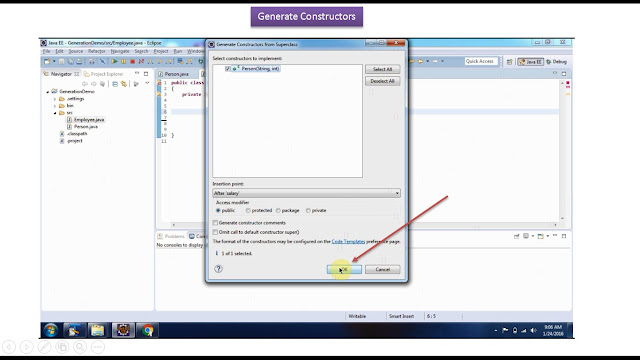The width and height of the screenshot is (640, 360).
Task: Click the Save toolbar icon in Eclipse
Action: pyautogui.click(x=61, y=61)
